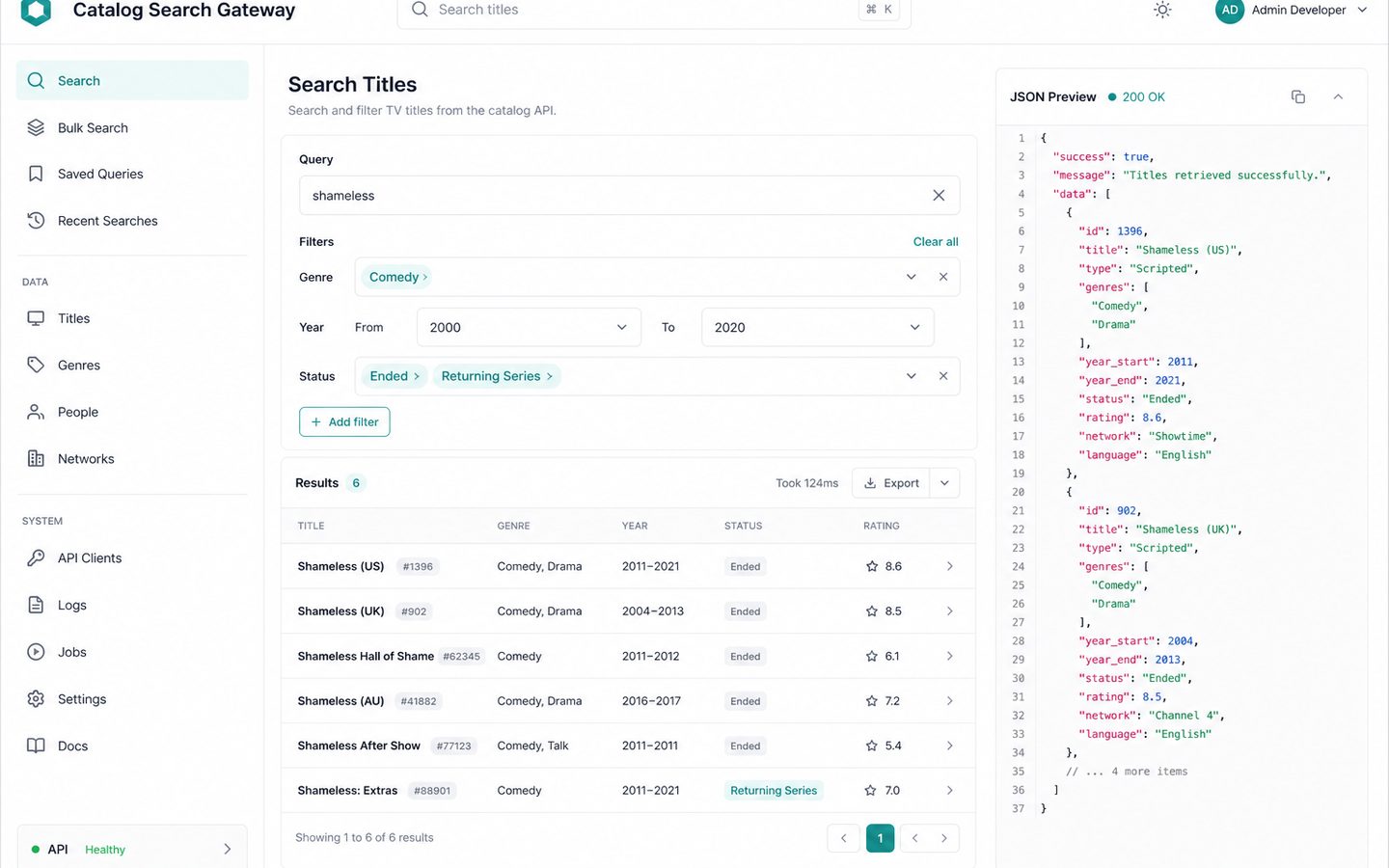The image size is (1389, 868).
Task: Click star icon rated 6.1
Action: tap(872, 656)
